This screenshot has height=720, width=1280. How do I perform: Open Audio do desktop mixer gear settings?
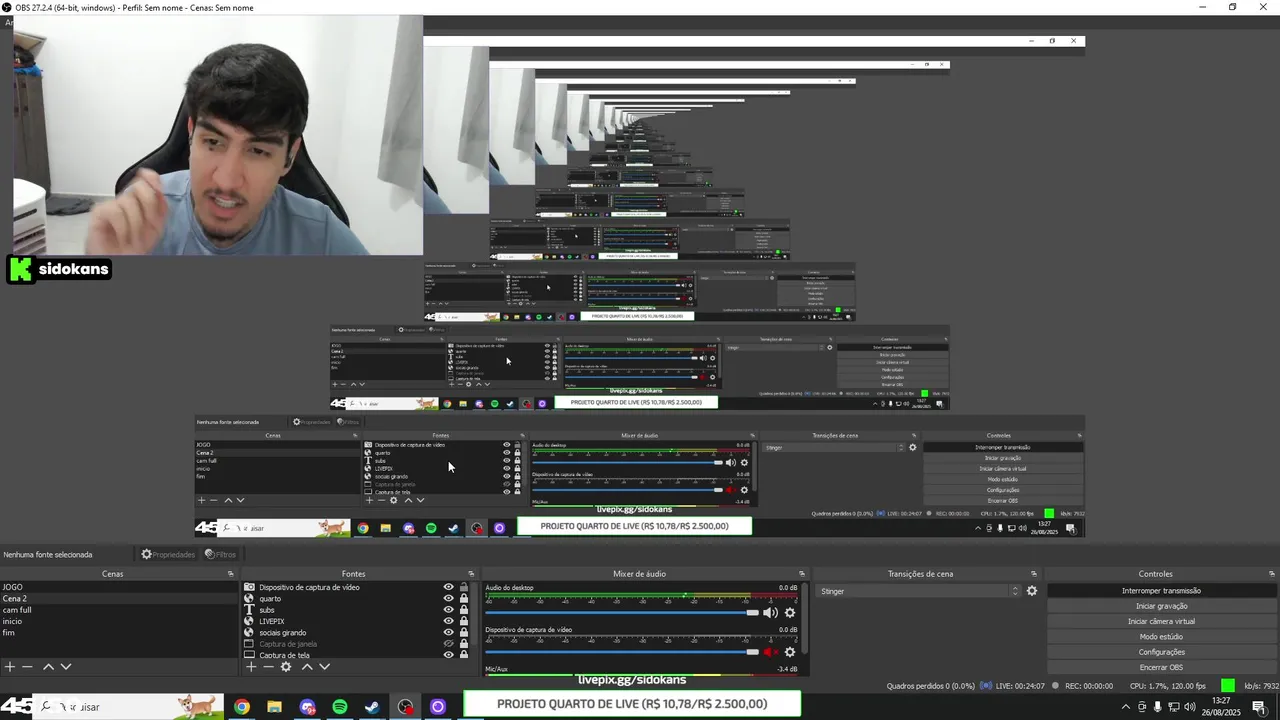(x=790, y=613)
